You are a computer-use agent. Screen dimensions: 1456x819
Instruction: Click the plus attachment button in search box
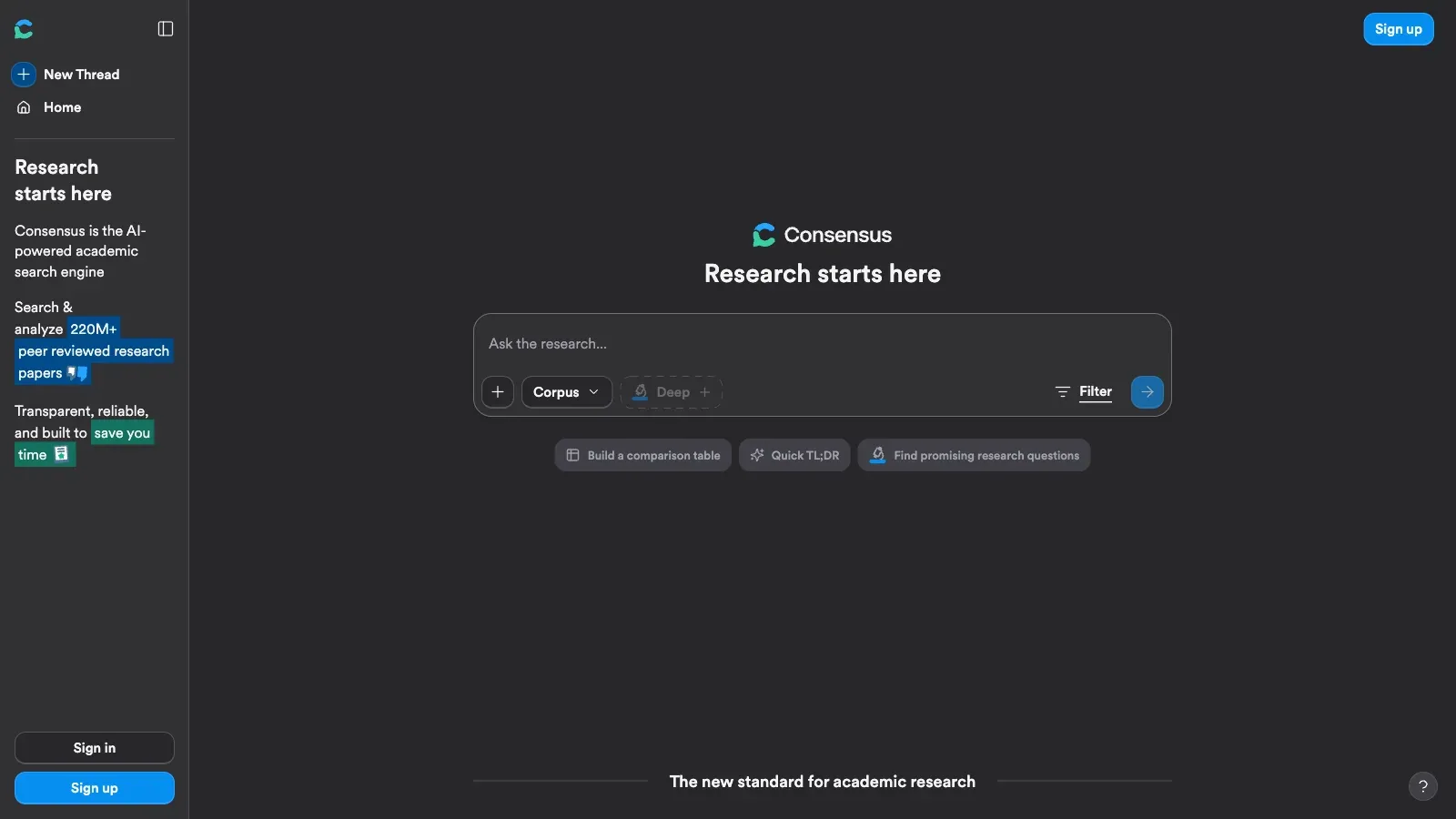click(x=498, y=392)
